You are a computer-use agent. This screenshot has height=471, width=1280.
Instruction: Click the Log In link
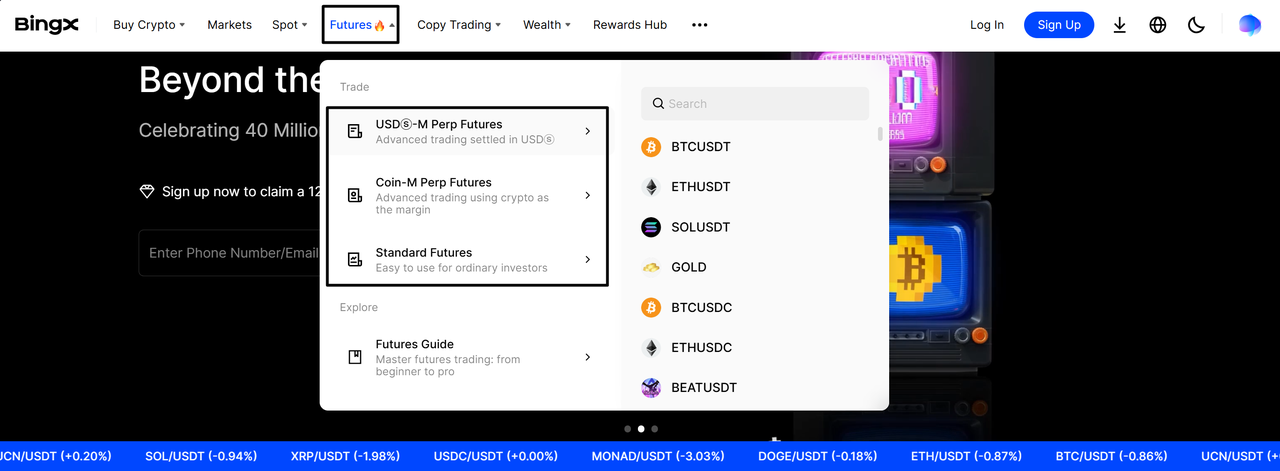(x=986, y=25)
